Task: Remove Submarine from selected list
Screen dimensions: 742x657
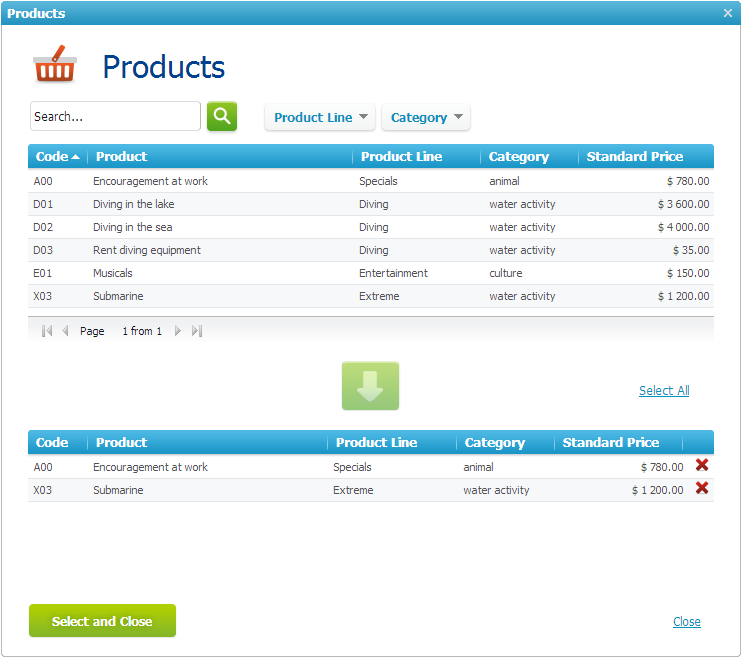Action: tap(702, 488)
